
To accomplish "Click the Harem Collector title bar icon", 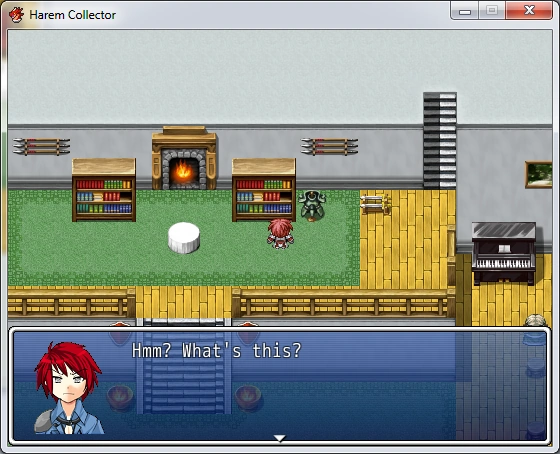I will (16, 15).
